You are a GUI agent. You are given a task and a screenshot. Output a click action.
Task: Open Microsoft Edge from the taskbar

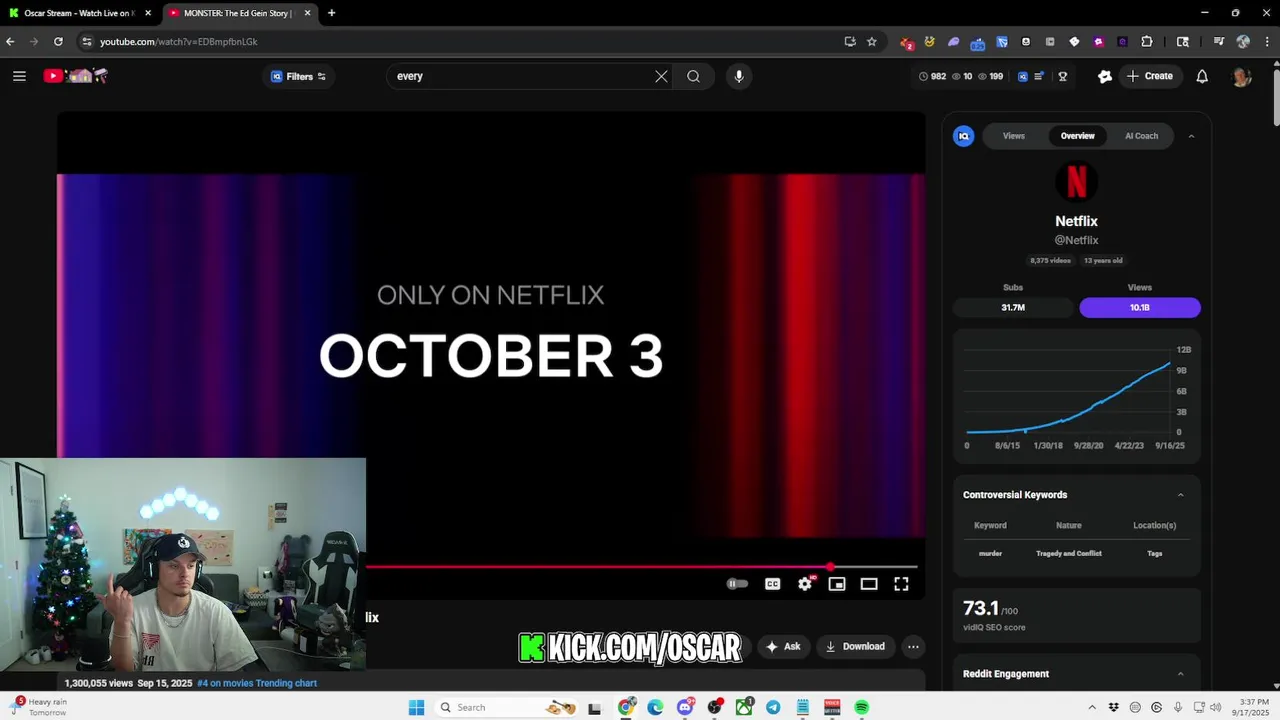(x=655, y=708)
